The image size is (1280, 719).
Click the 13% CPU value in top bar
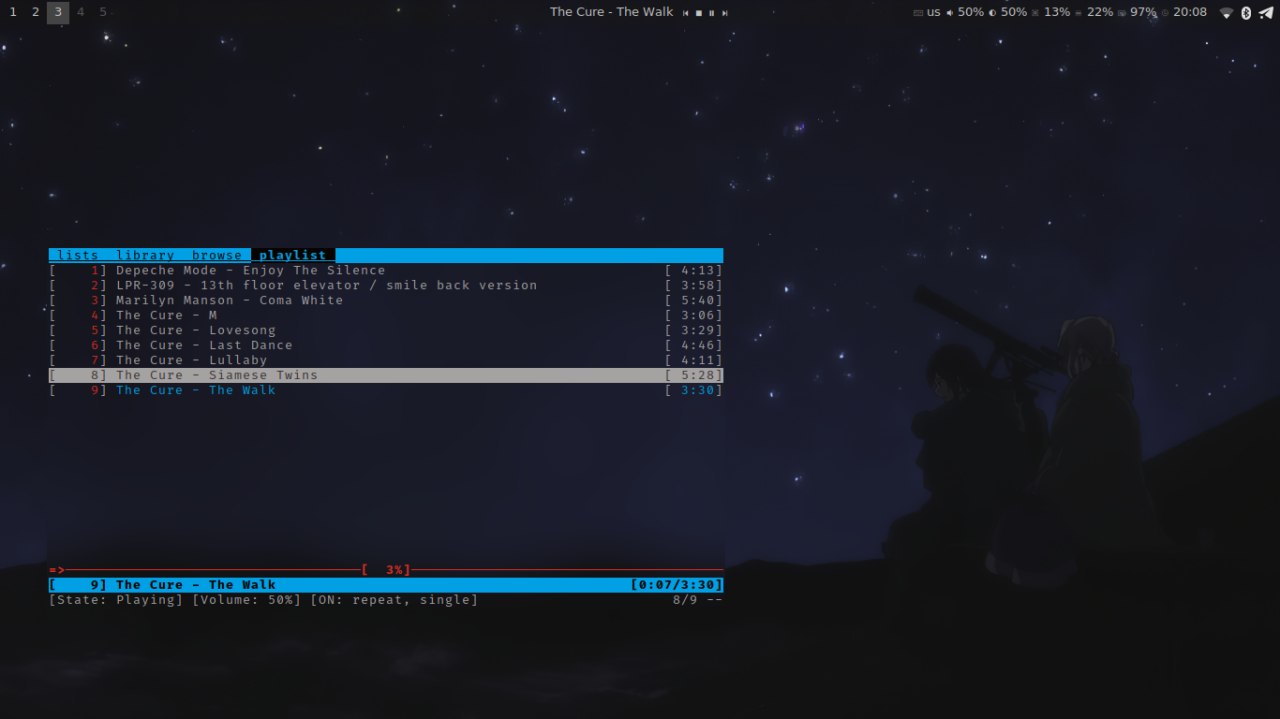(x=1057, y=12)
